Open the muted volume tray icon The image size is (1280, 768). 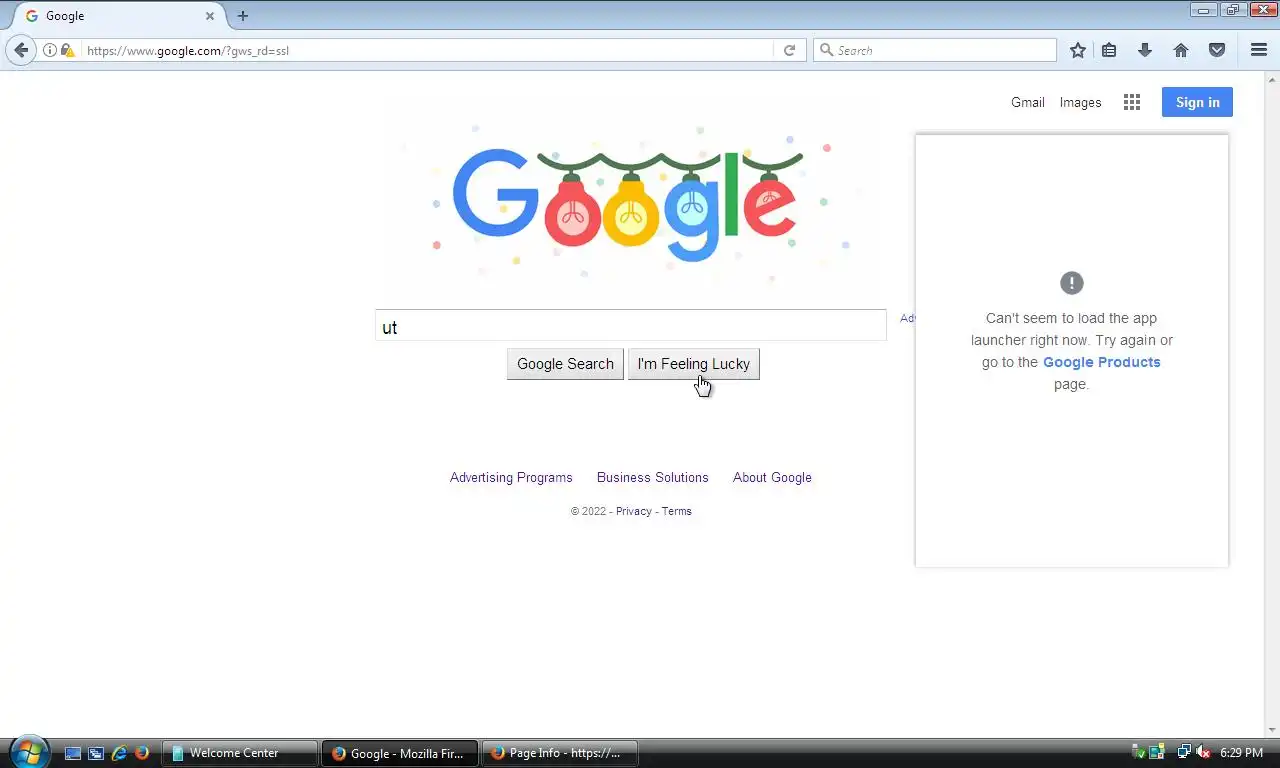tap(1204, 752)
